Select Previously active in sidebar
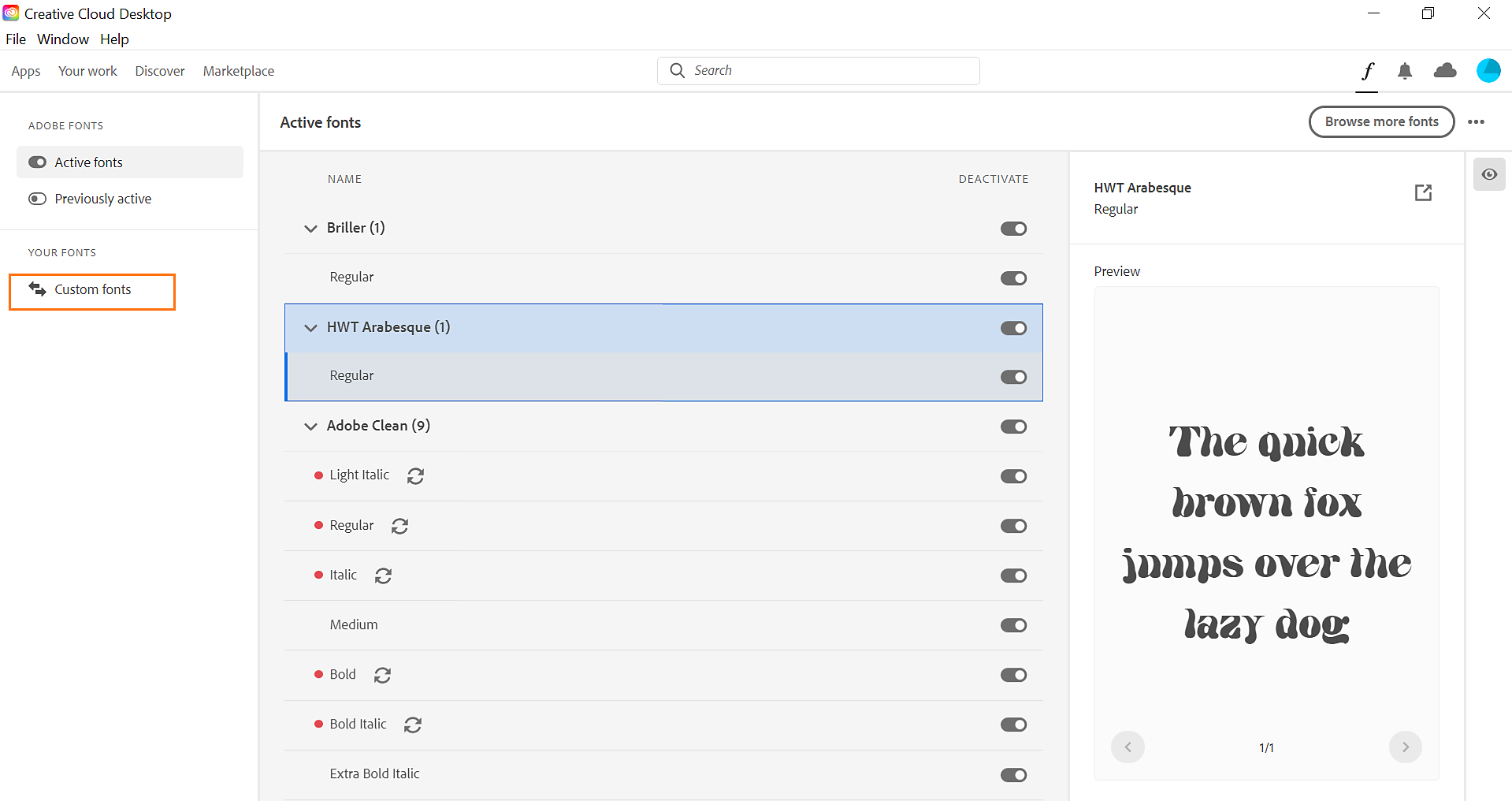The image size is (1512, 801). (130, 199)
